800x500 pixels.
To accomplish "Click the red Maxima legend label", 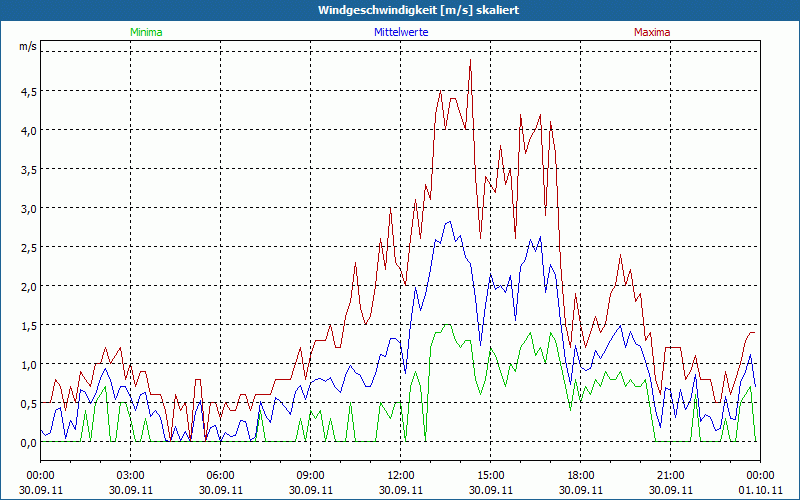I will click(652, 32).
